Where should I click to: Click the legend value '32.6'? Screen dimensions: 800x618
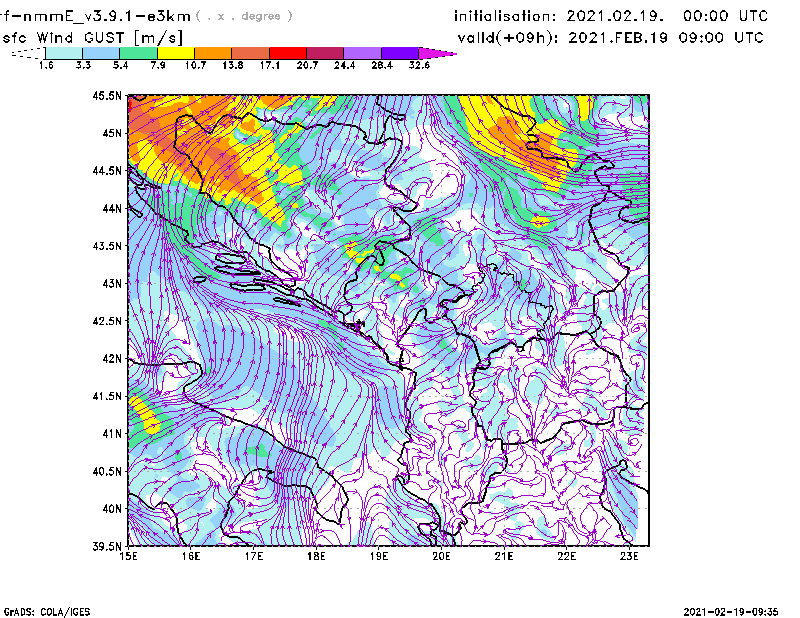coord(419,65)
